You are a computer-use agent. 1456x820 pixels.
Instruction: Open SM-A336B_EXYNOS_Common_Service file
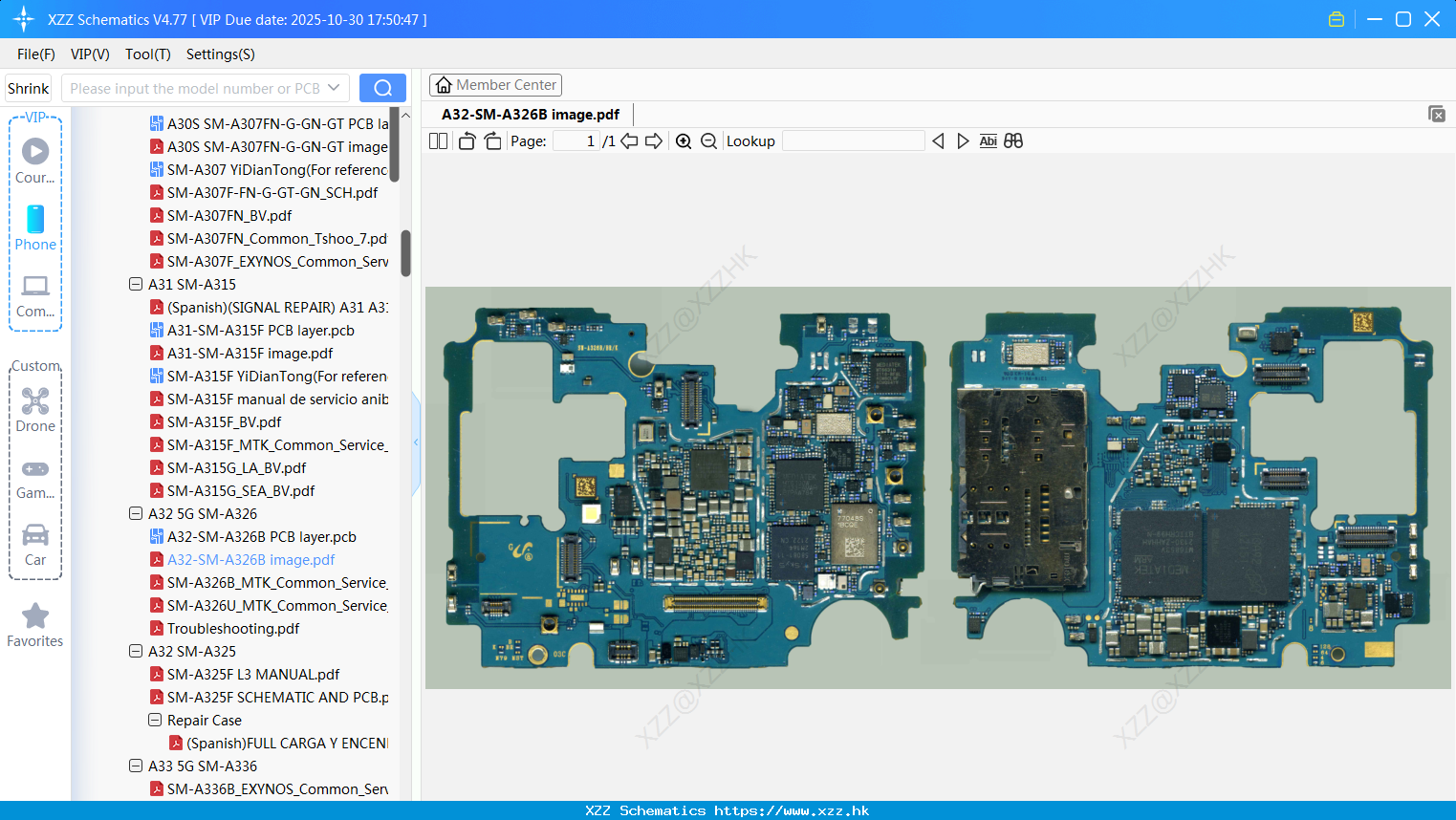coord(277,788)
